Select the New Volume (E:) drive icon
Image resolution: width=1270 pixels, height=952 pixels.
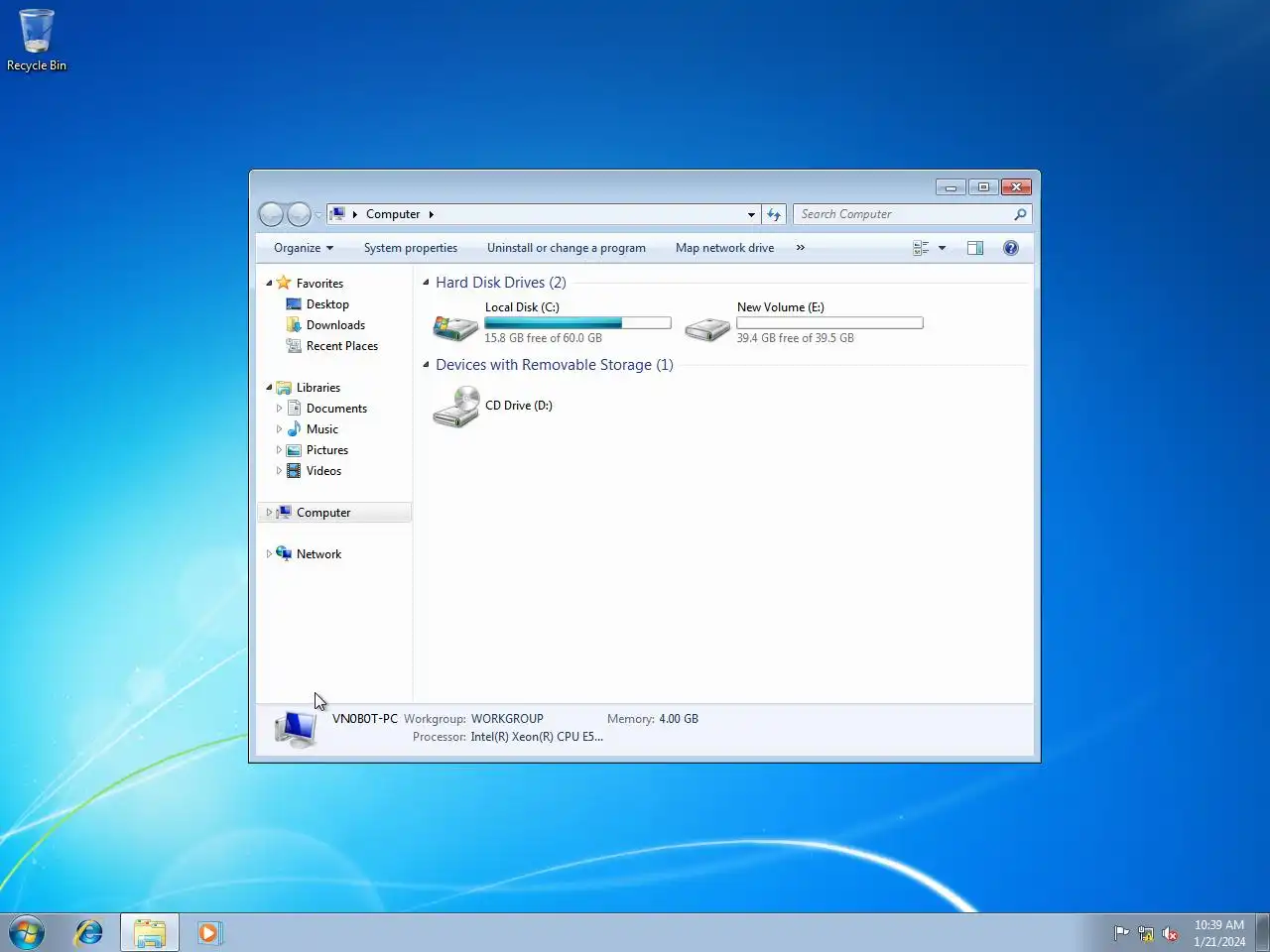point(707,327)
